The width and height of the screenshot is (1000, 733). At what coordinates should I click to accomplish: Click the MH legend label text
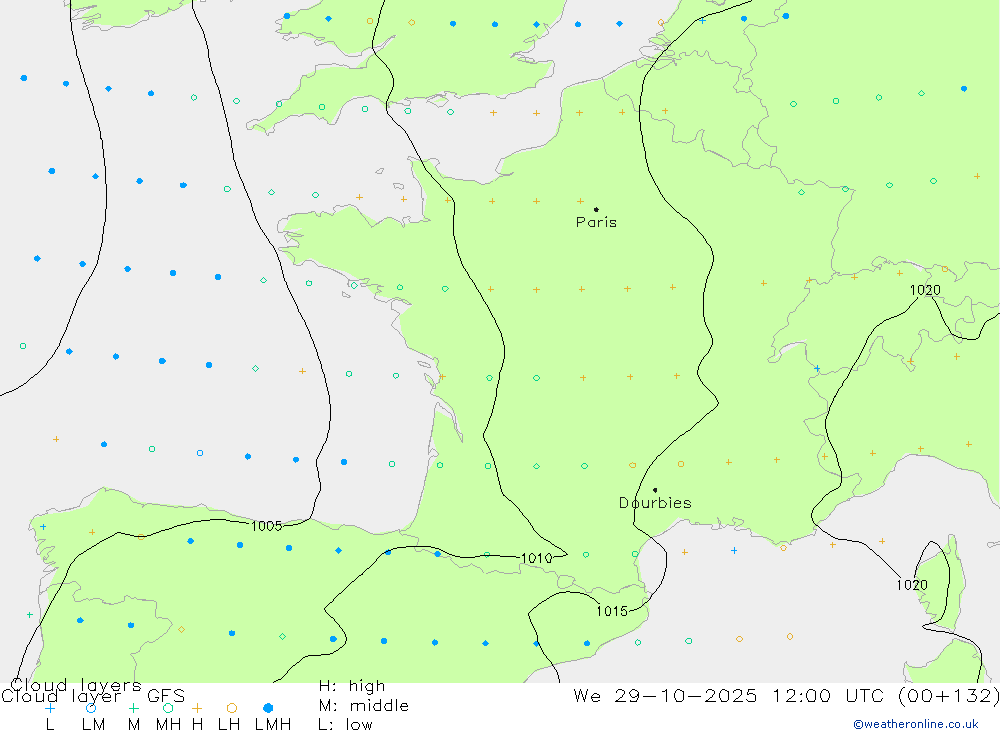tap(168, 725)
